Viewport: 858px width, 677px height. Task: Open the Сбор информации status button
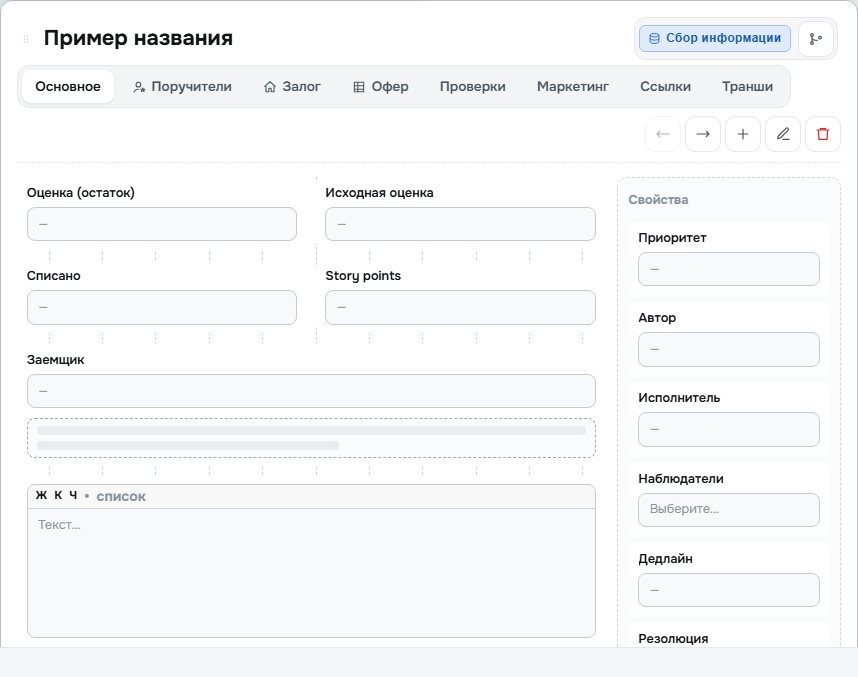click(x=715, y=39)
